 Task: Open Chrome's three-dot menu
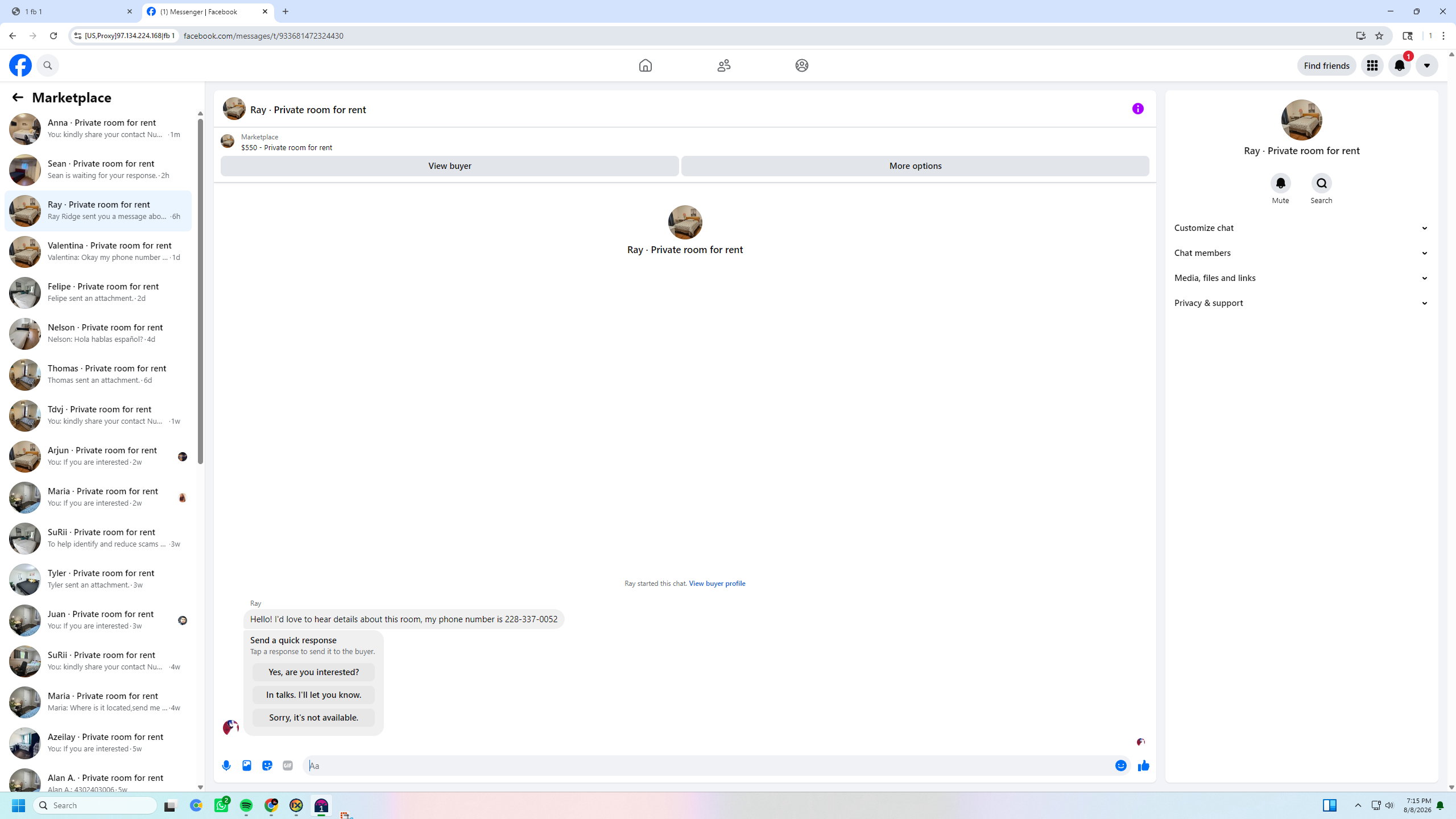click(1443, 36)
